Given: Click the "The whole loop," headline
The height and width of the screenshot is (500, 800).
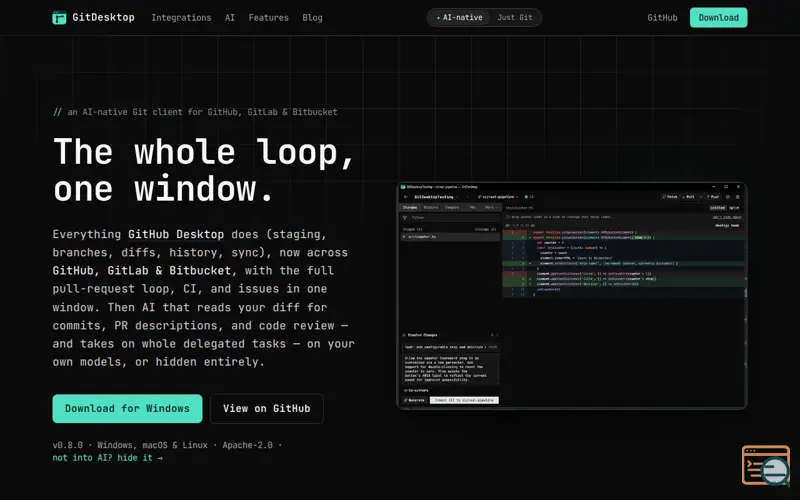Looking at the screenshot, I should coord(204,152).
